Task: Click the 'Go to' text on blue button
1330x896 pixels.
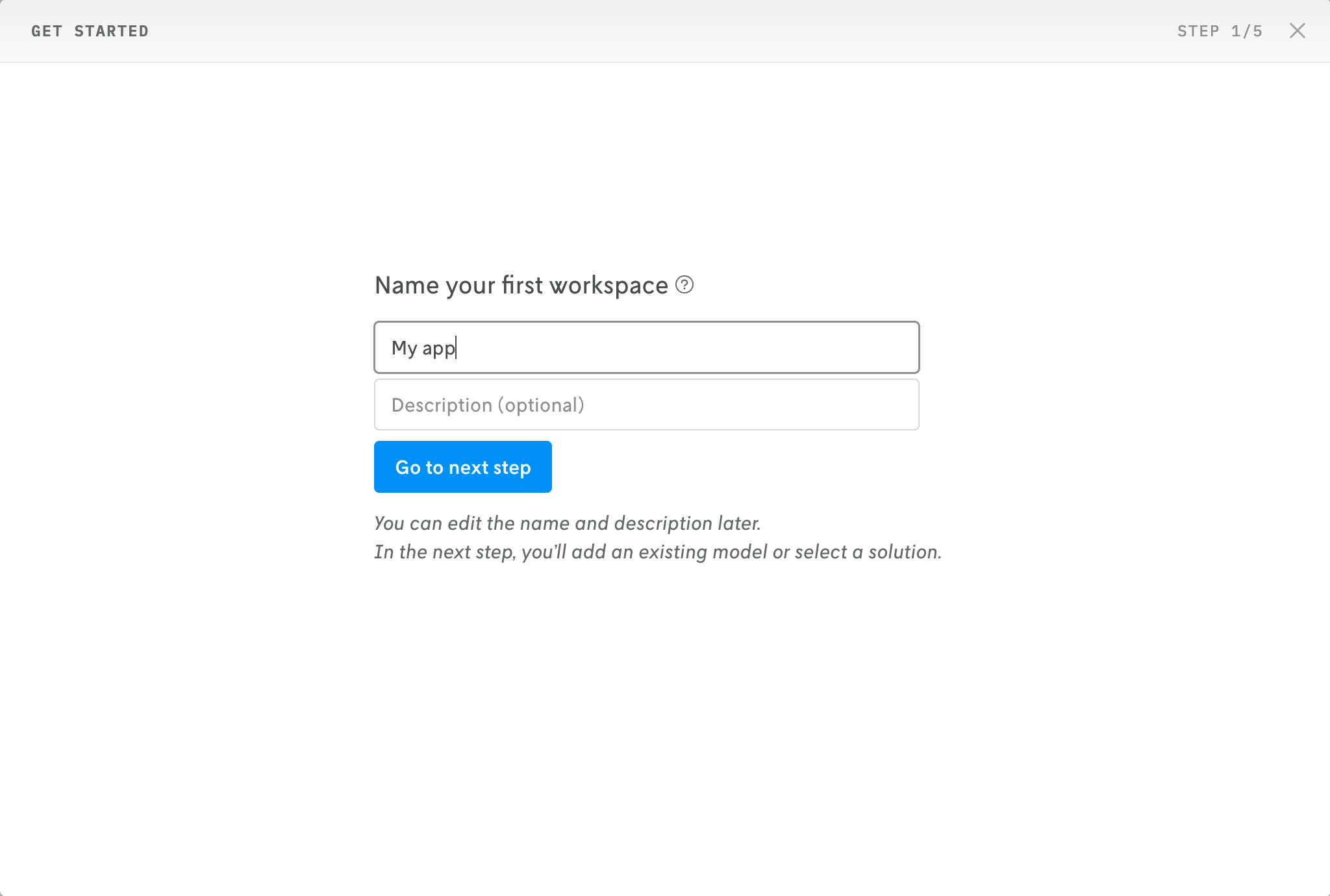Action: 419,467
